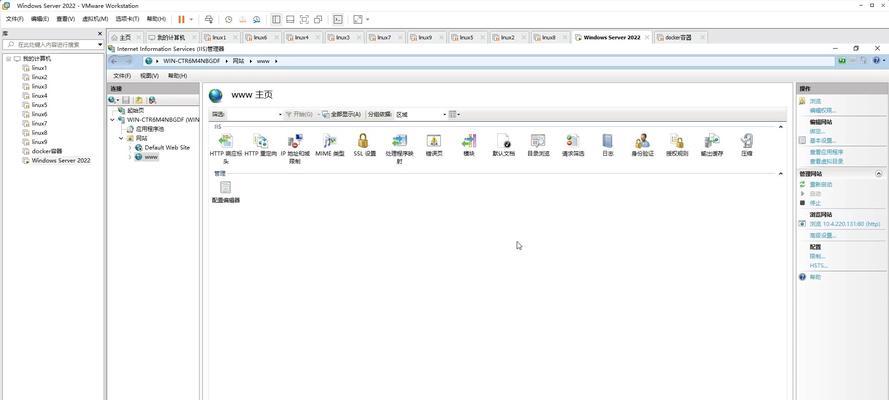Viewport: 889px width, 400px height.
Task: Open the 默认文档 feature icon
Action: click(503, 141)
